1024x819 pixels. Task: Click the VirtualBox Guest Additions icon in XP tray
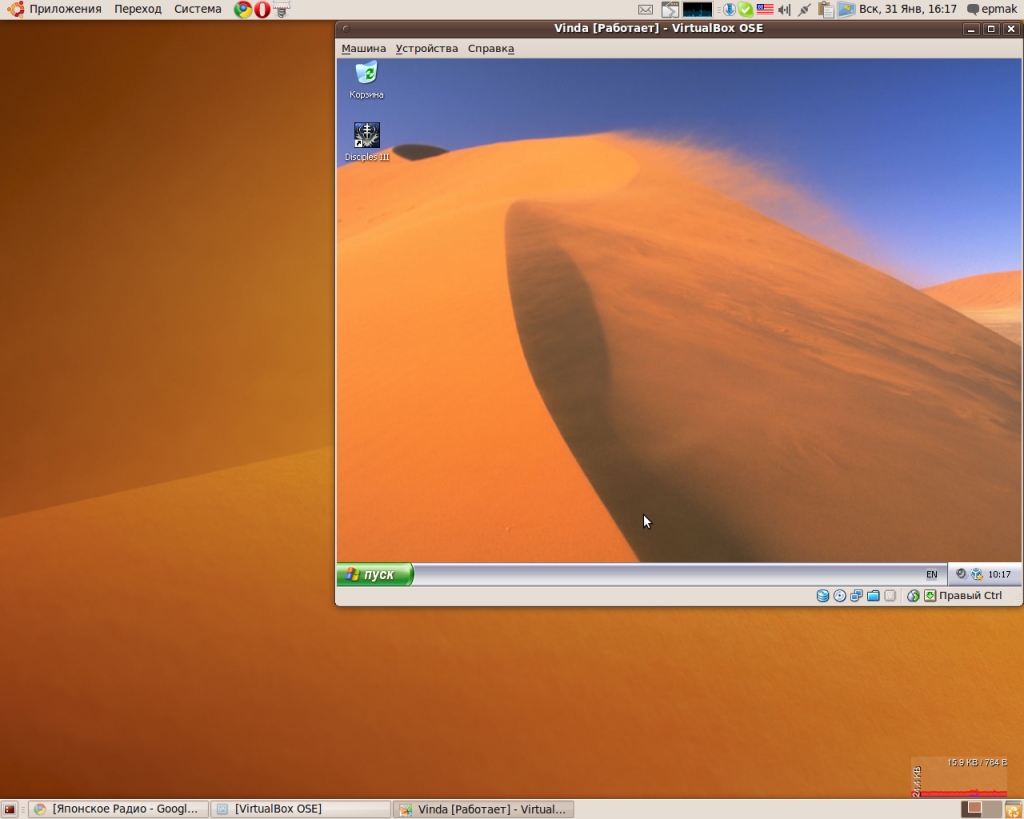click(977, 574)
